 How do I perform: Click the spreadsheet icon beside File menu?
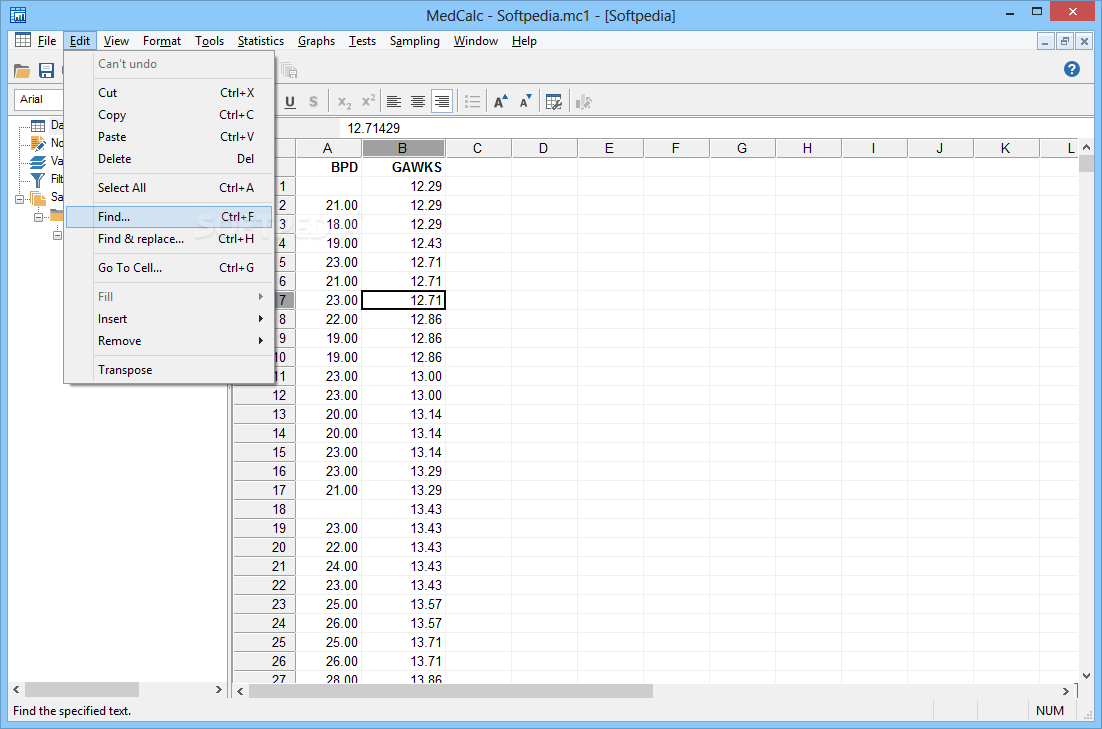coord(22,40)
